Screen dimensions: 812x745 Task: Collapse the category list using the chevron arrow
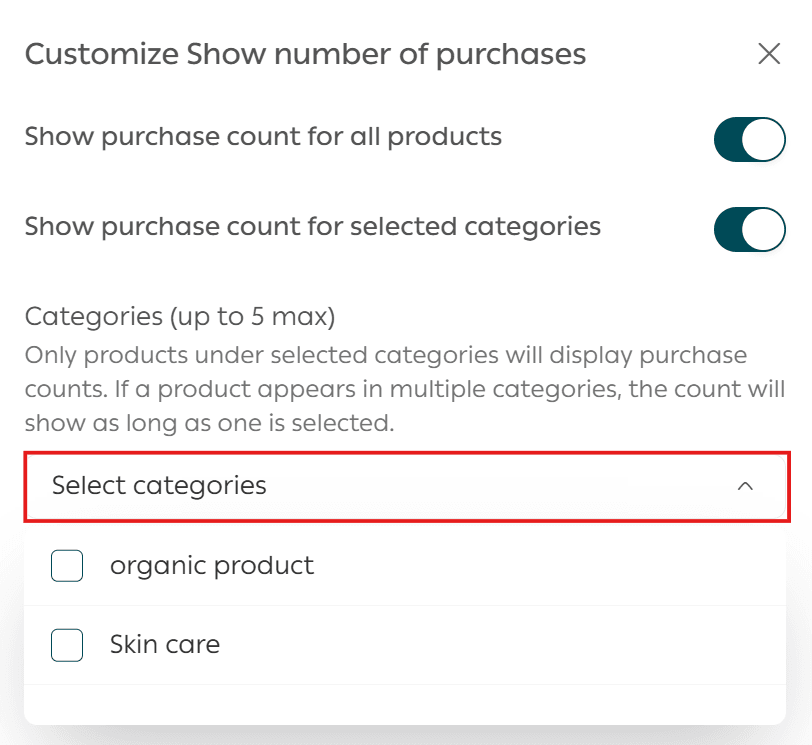click(x=744, y=486)
